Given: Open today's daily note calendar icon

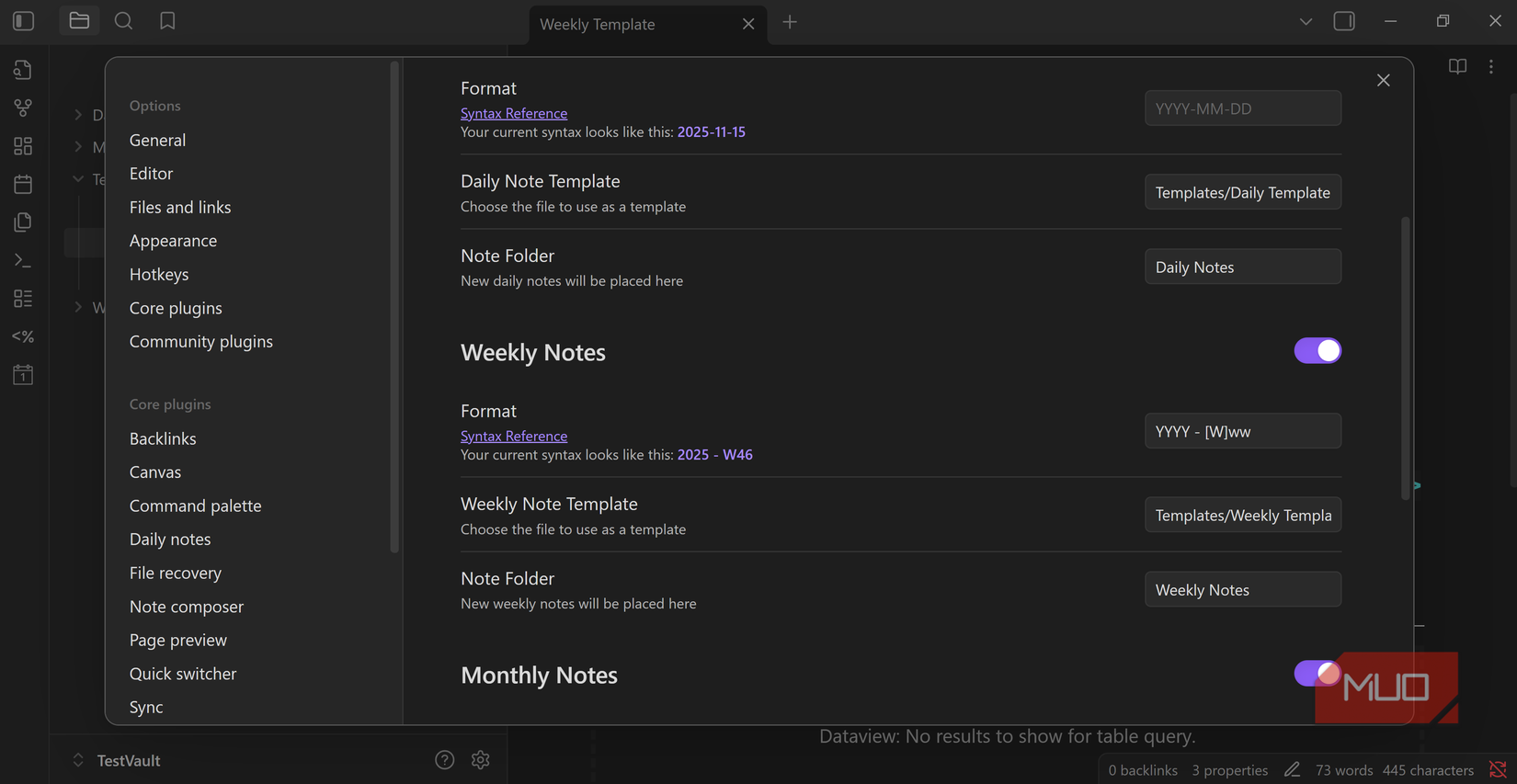Looking at the screenshot, I should click(x=23, y=184).
